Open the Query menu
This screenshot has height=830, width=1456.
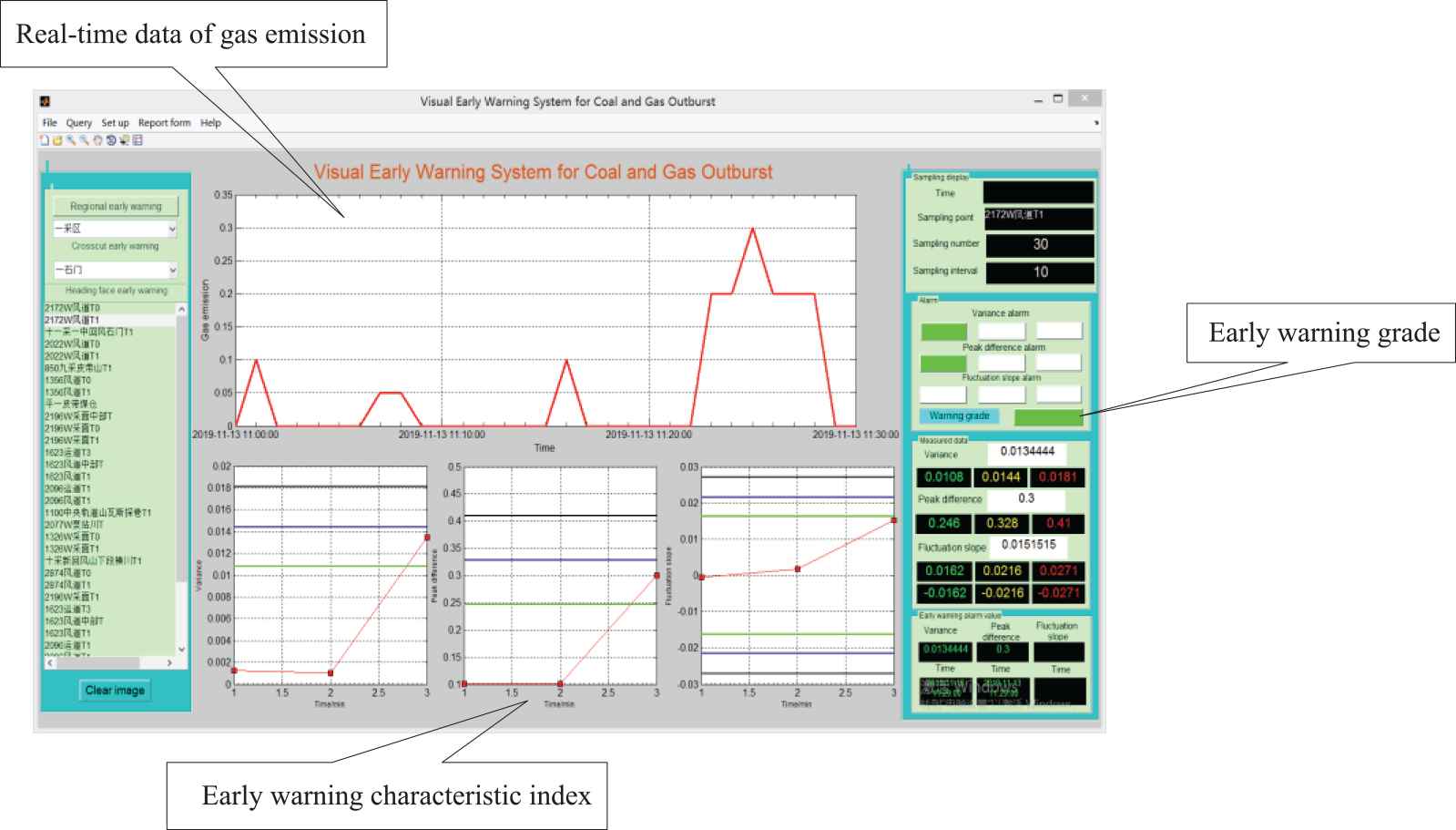(78, 123)
